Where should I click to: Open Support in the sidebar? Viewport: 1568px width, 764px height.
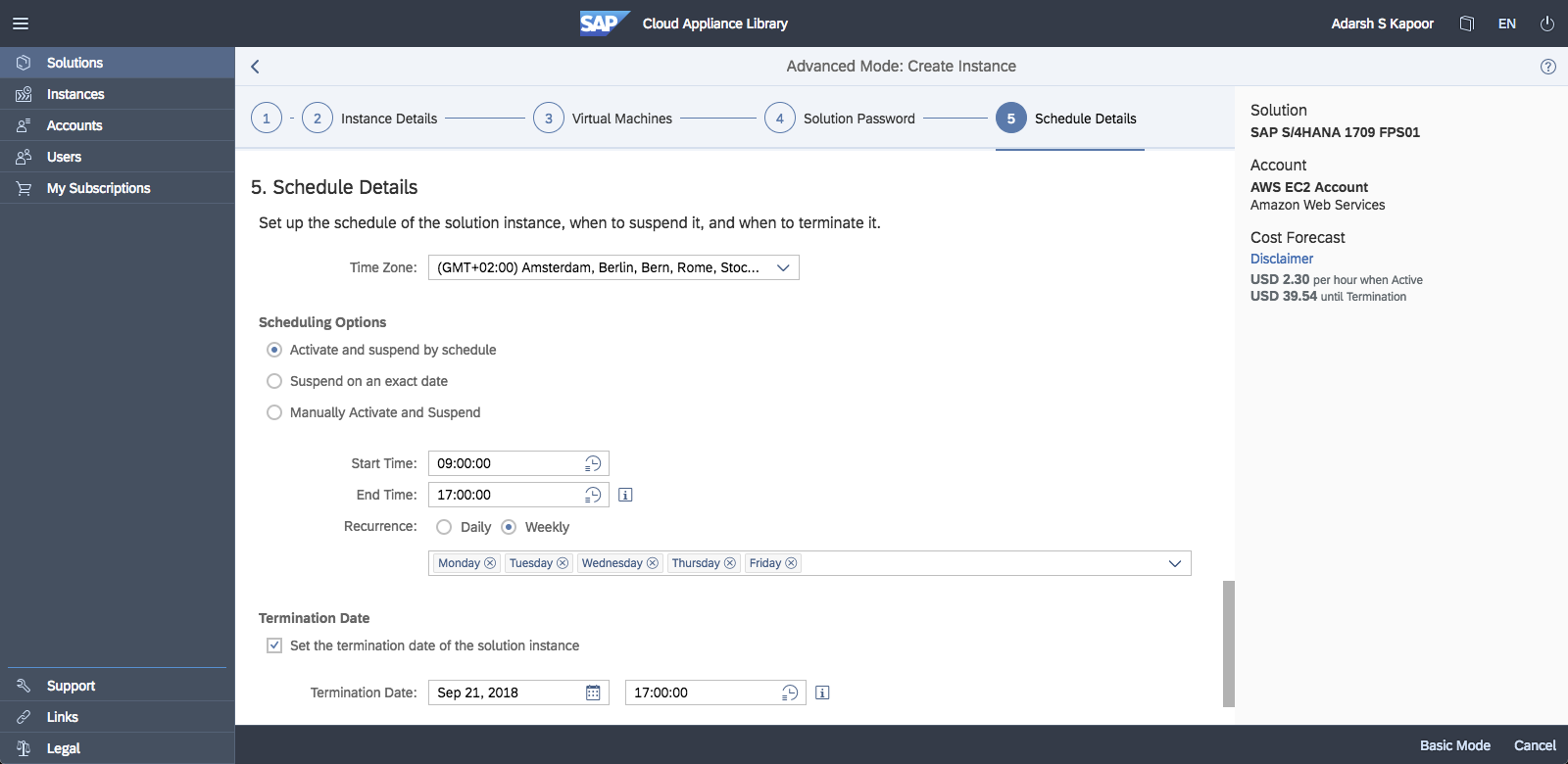coord(118,686)
